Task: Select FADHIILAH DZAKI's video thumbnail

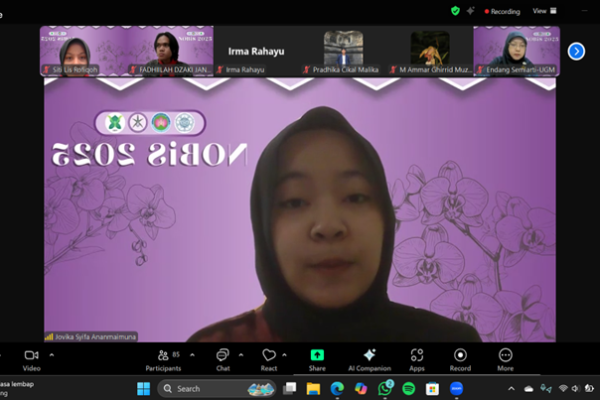Action: (x=170, y=51)
